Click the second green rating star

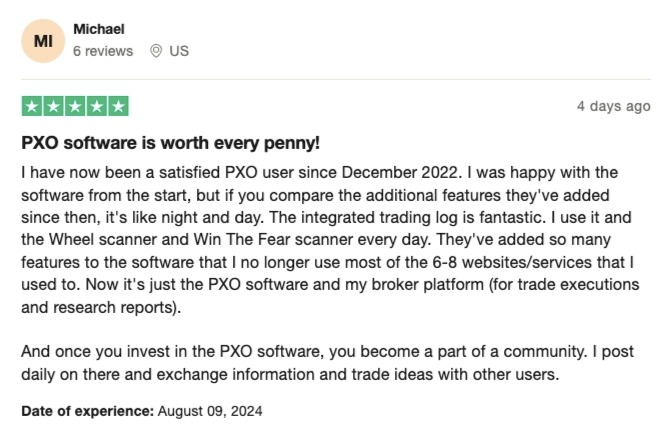point(54,106)
